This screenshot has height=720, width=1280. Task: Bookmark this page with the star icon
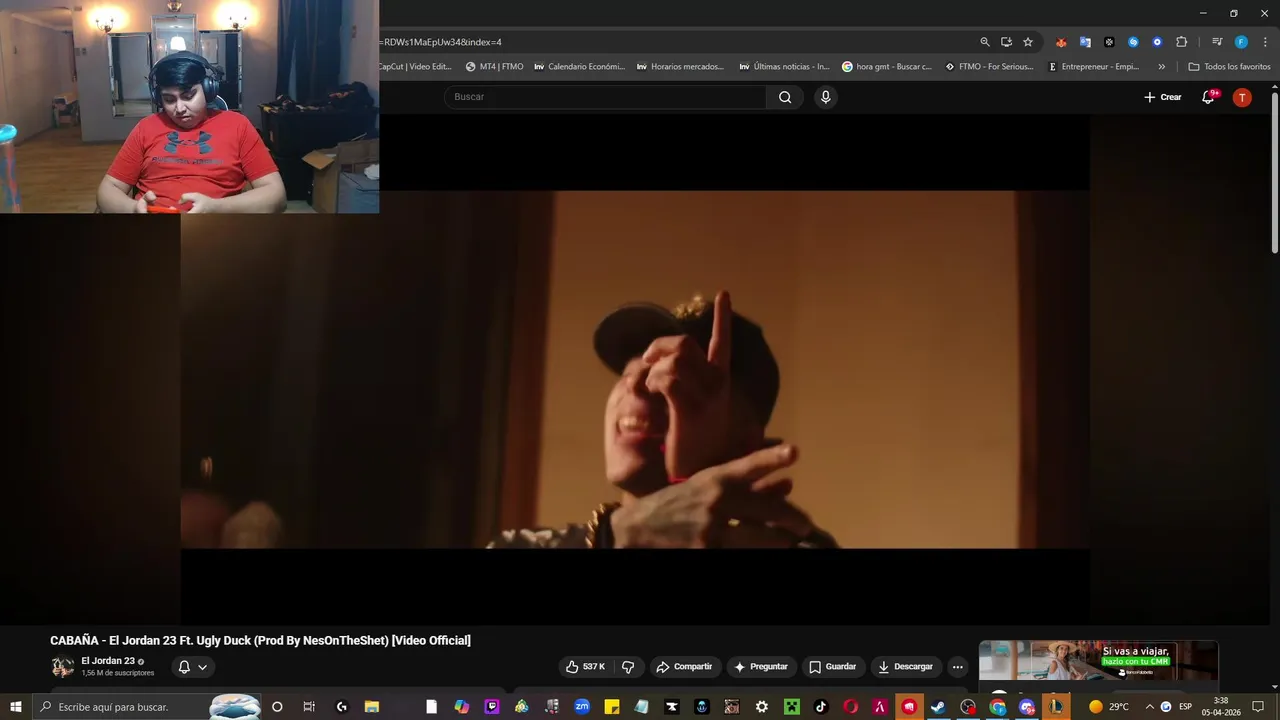[1028, 42]
